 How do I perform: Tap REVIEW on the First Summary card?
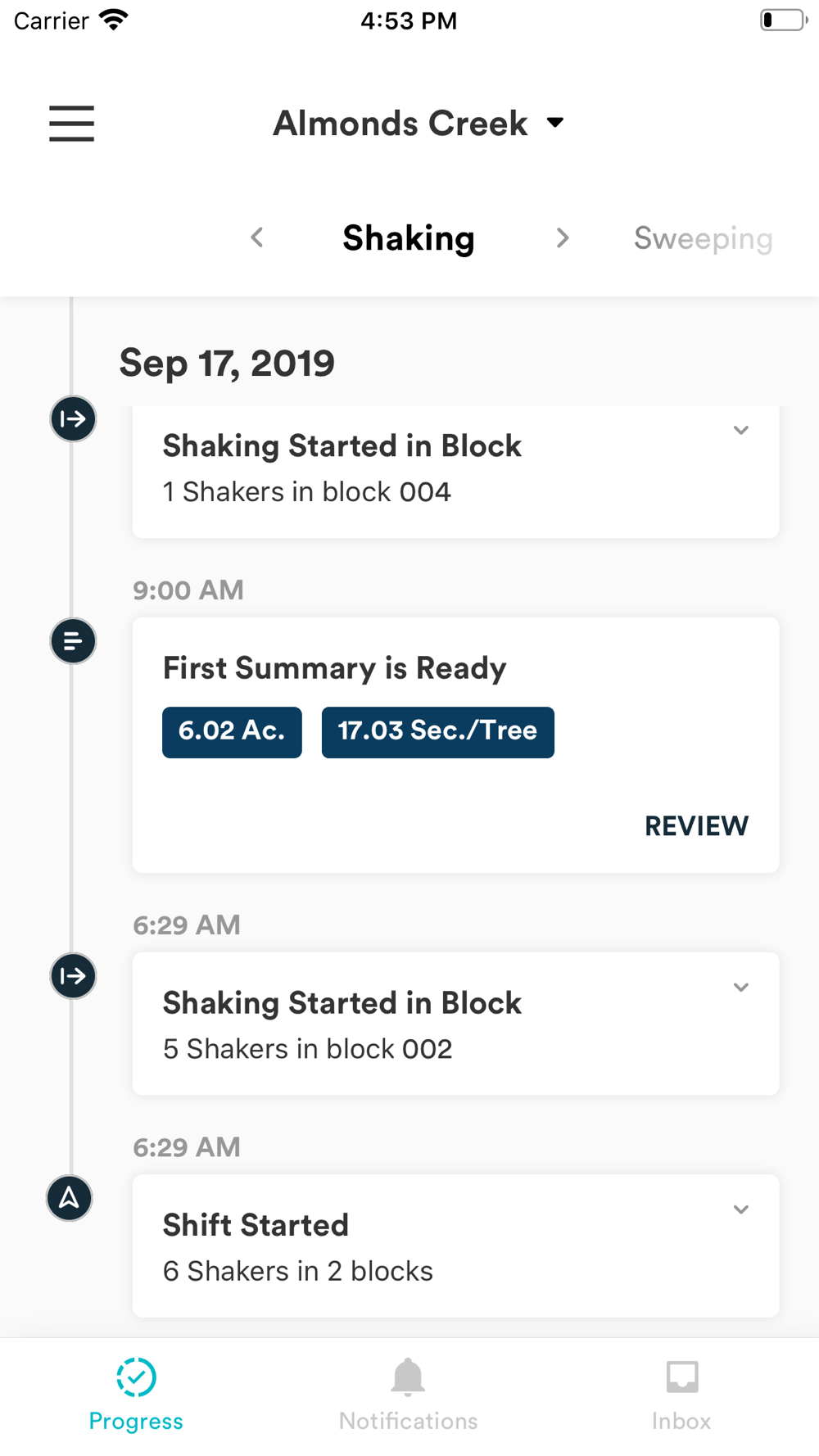pyautogui.click(x=696, y=826)
